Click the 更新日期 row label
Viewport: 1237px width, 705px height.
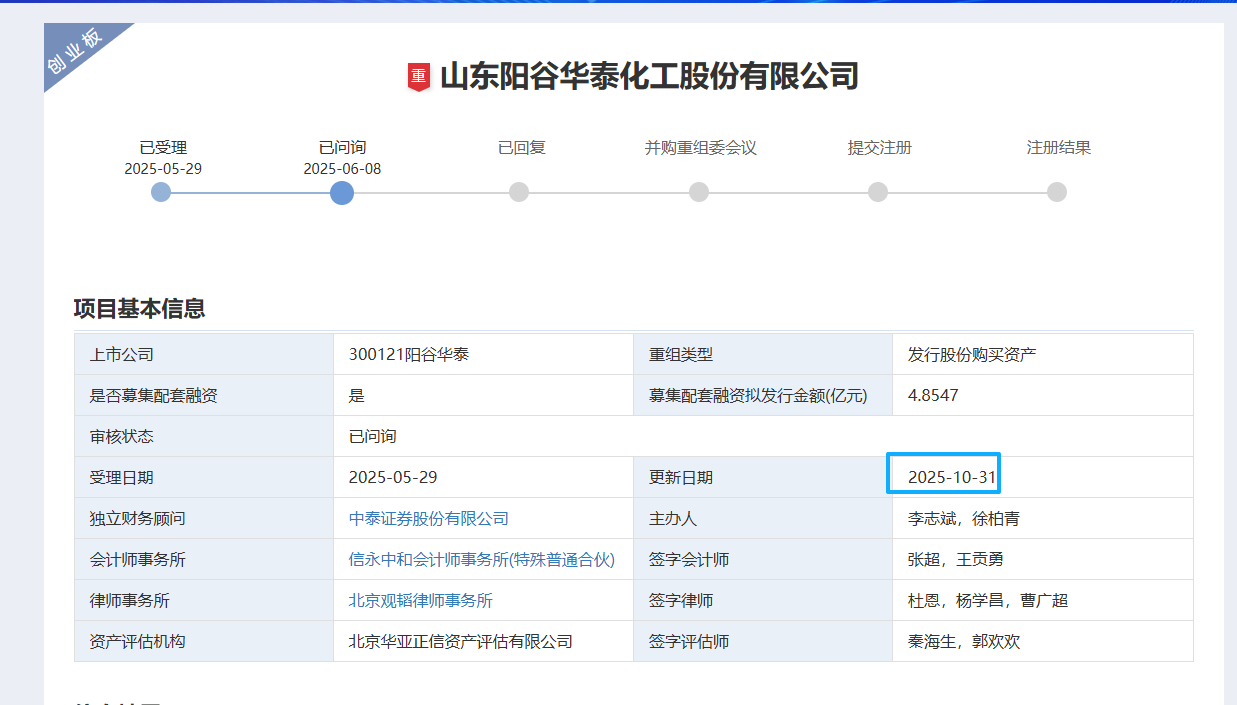(681, 477)
